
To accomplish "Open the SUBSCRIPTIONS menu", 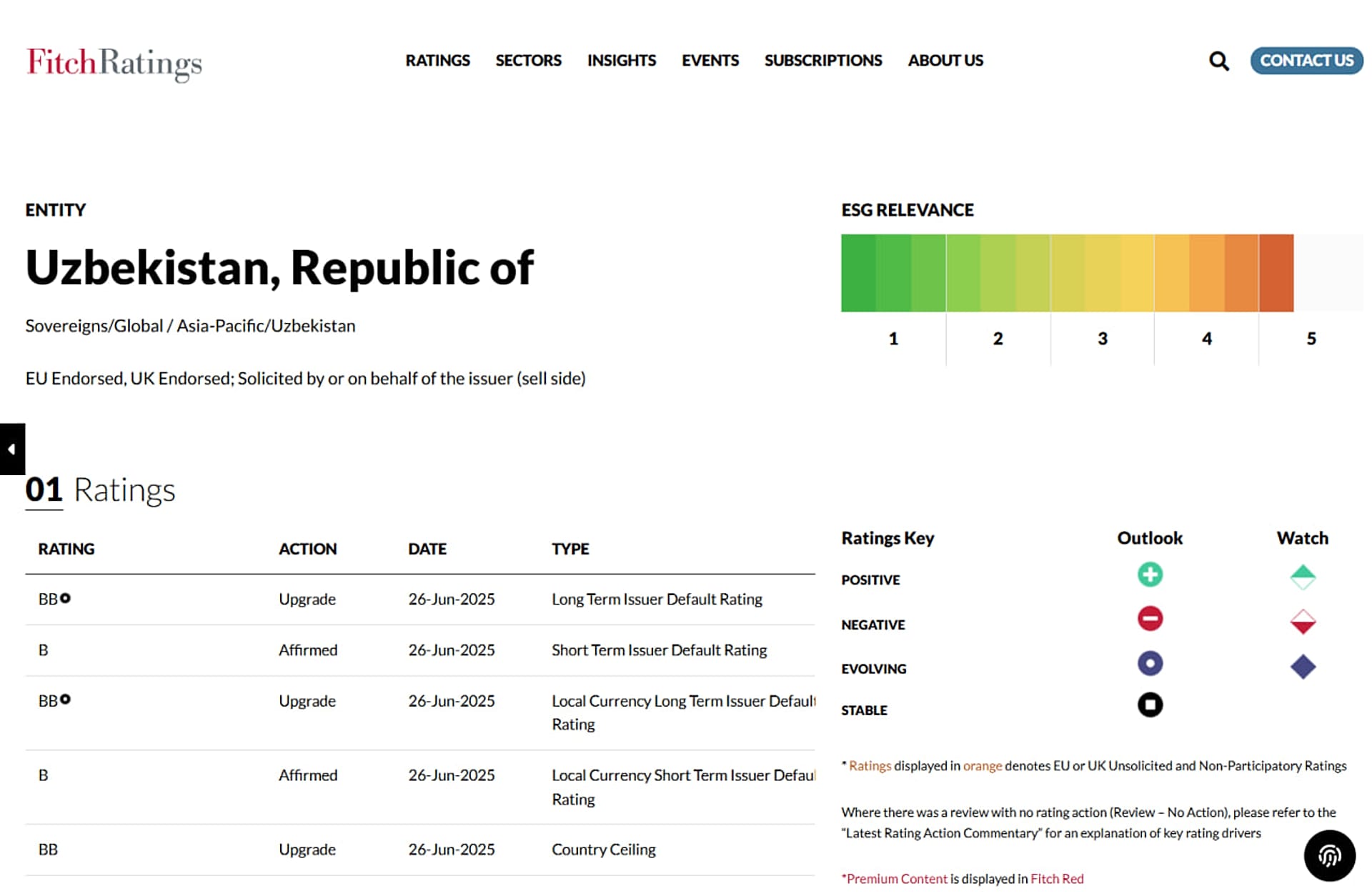I will pos(823,61).
